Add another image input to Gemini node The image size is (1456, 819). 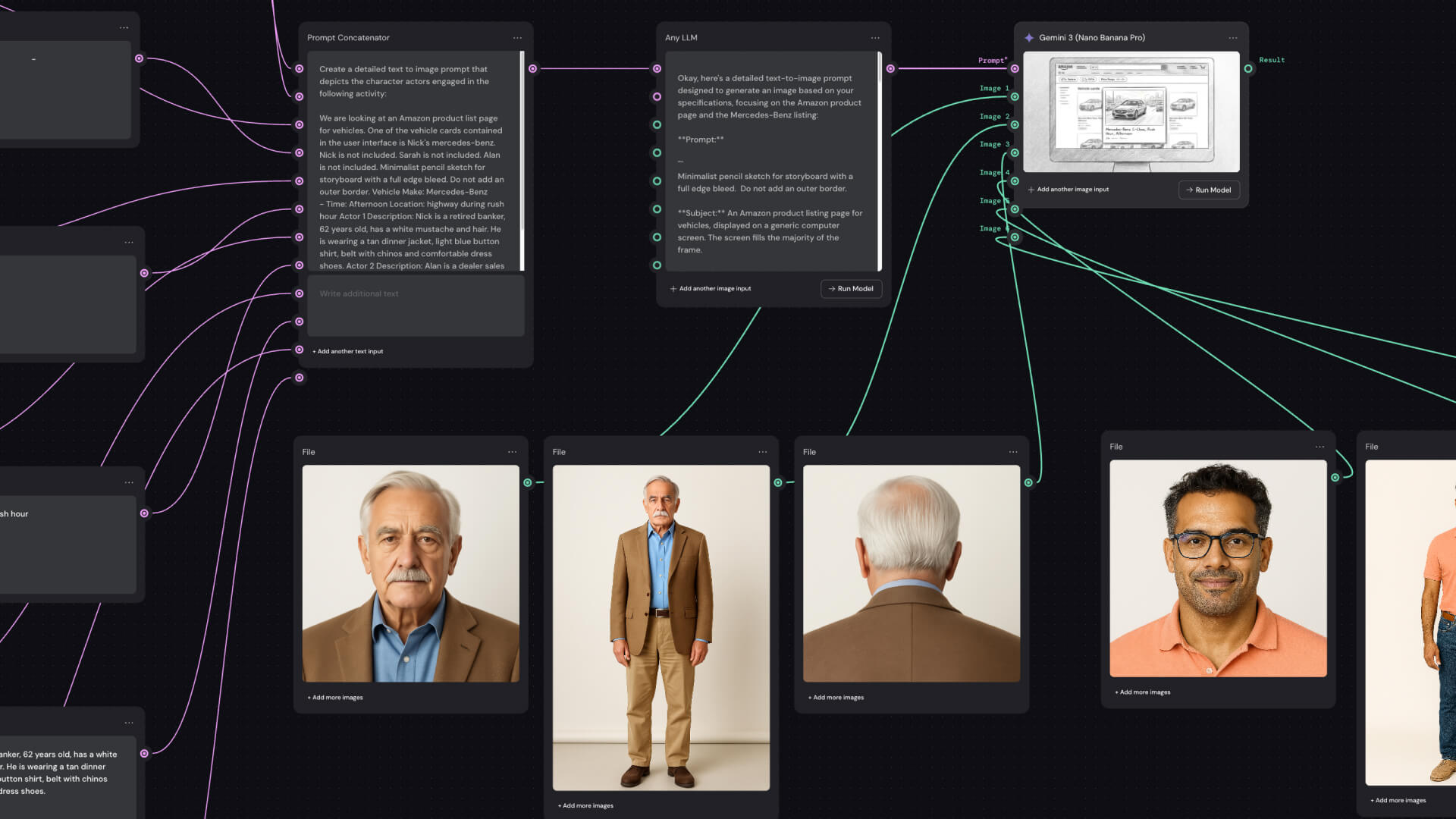1068,190
